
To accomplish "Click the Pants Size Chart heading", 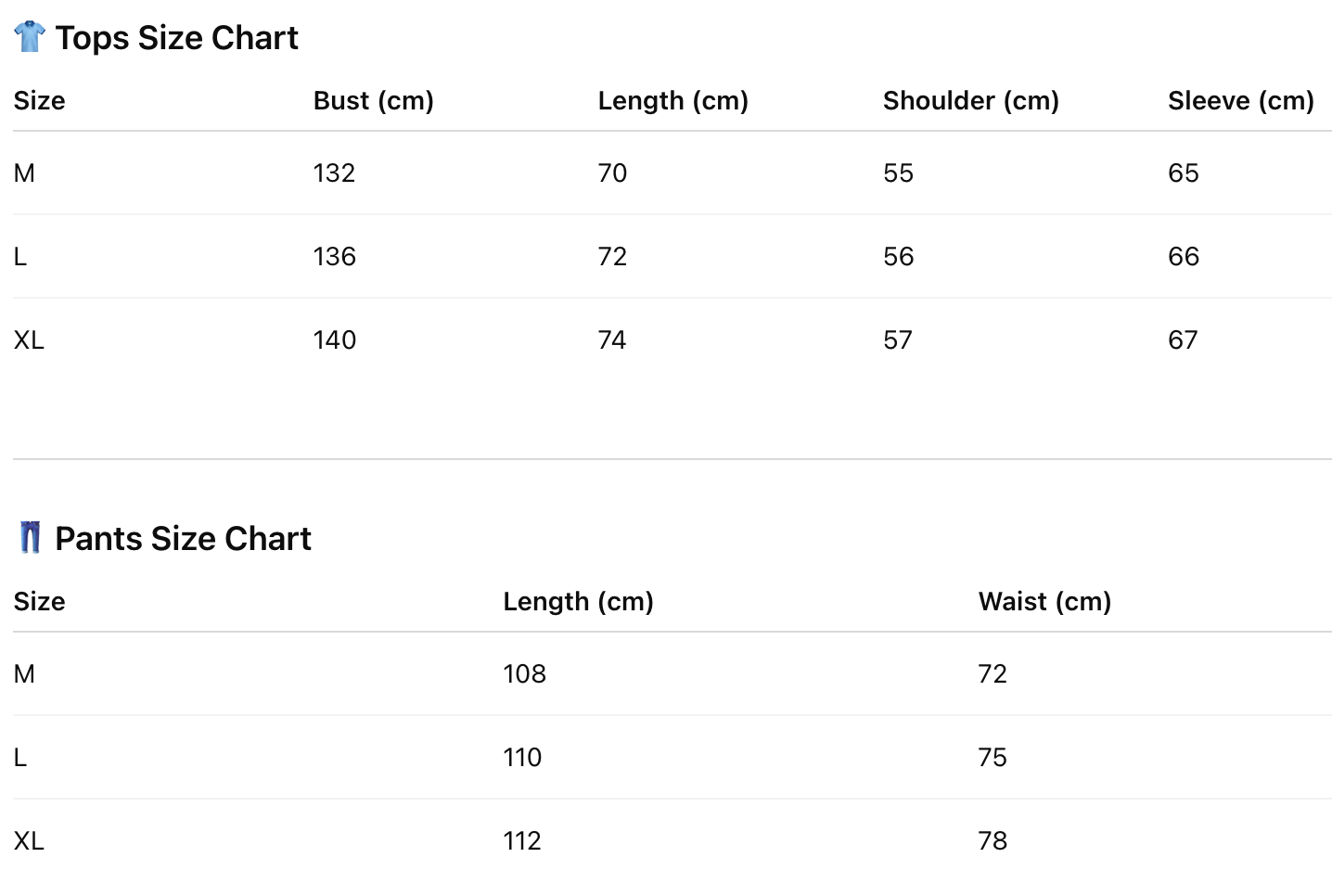I will 183,539.
